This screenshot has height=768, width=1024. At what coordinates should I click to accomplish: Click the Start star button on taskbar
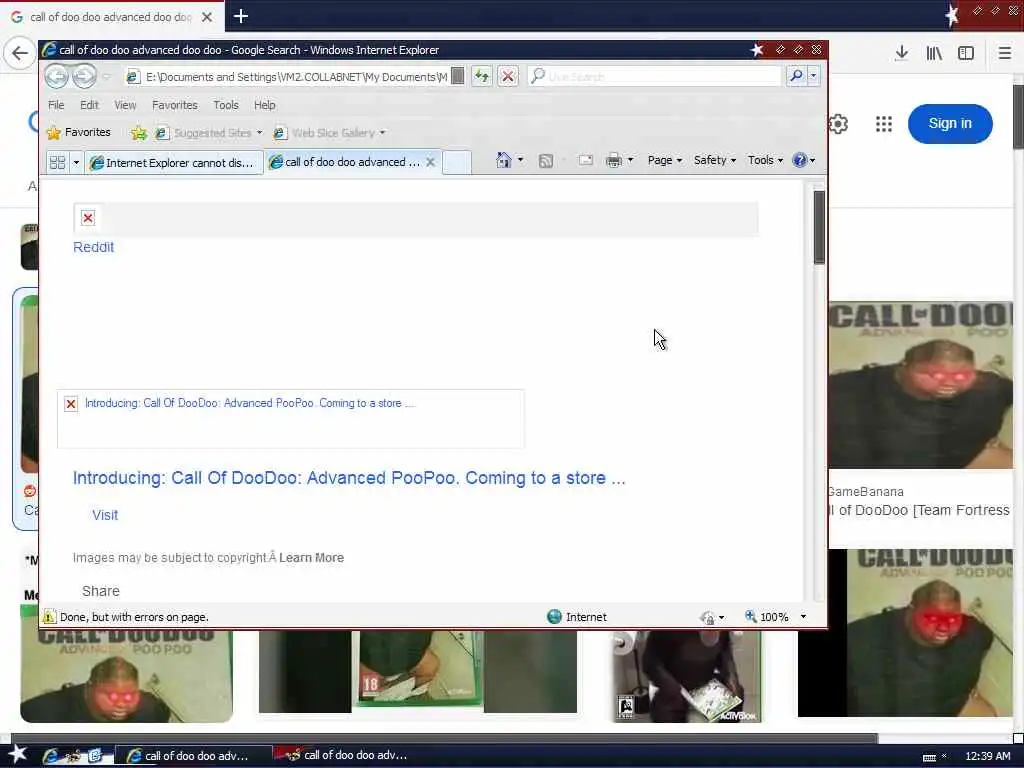(18, 754)
